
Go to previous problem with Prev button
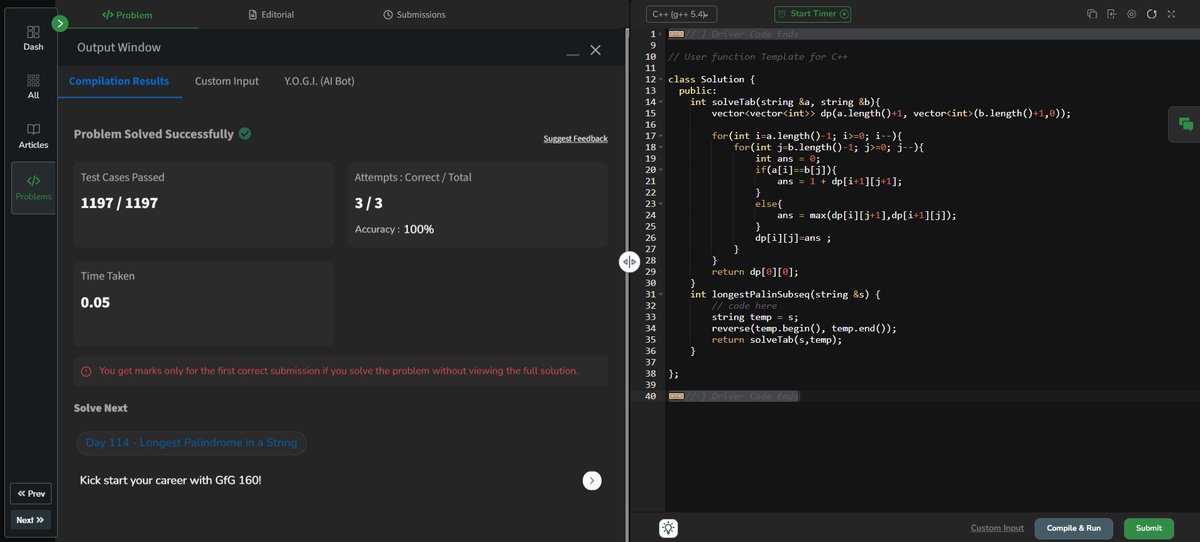pyautogui.click(x=31, y=494)
